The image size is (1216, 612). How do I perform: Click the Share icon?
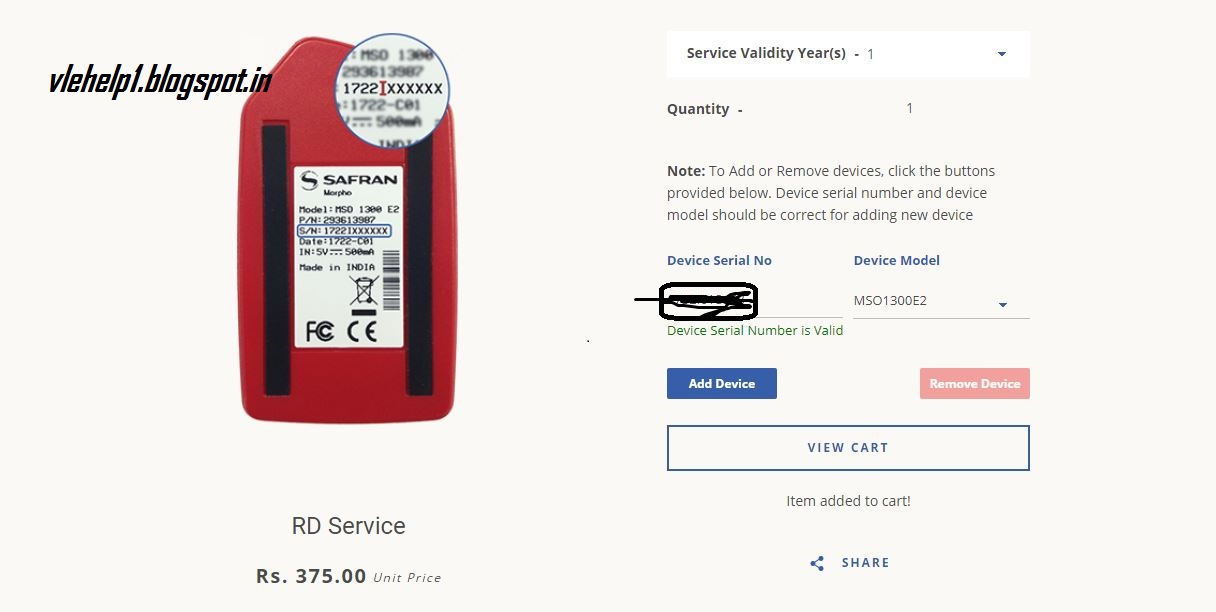[x=817, y=563]
